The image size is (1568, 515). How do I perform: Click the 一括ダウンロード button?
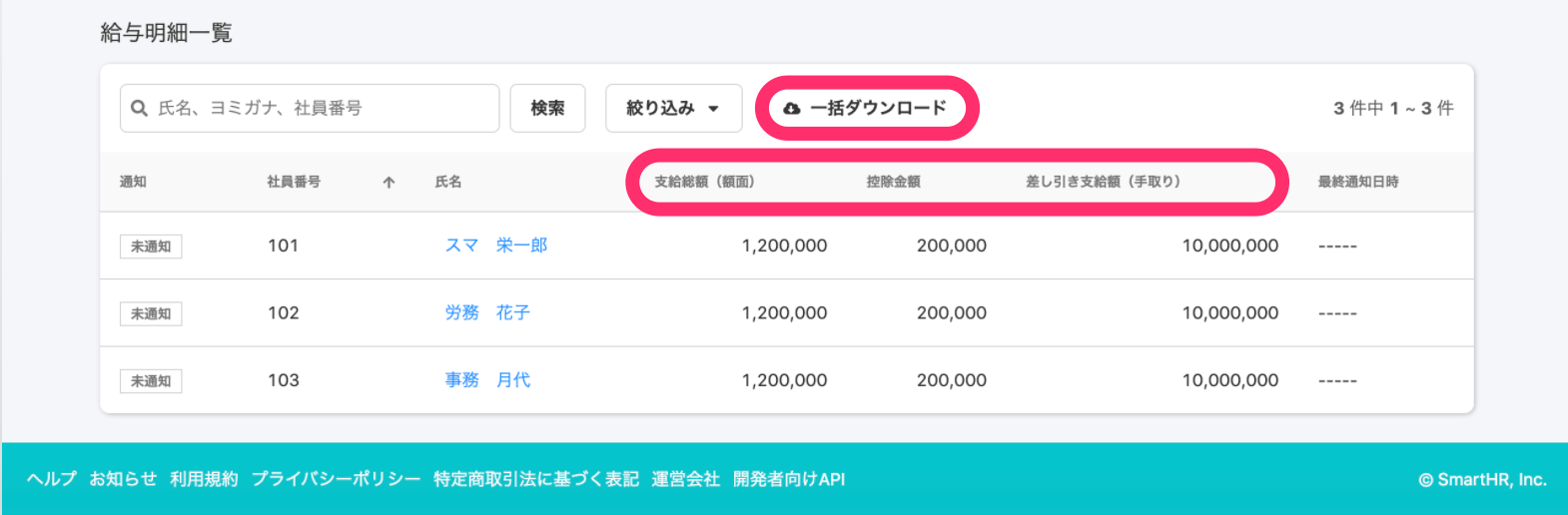point(867,108)
